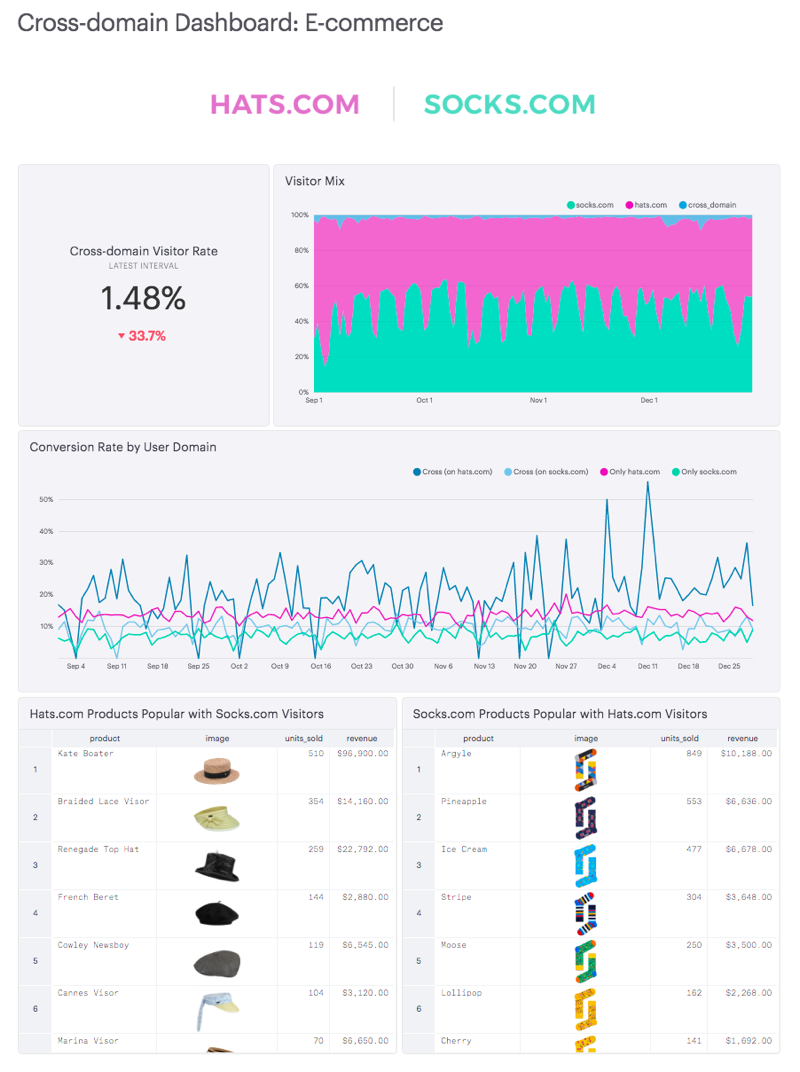Viewport: 800px width, 1072px height.
Task: Click the Moose socks image
Action: 586,961
